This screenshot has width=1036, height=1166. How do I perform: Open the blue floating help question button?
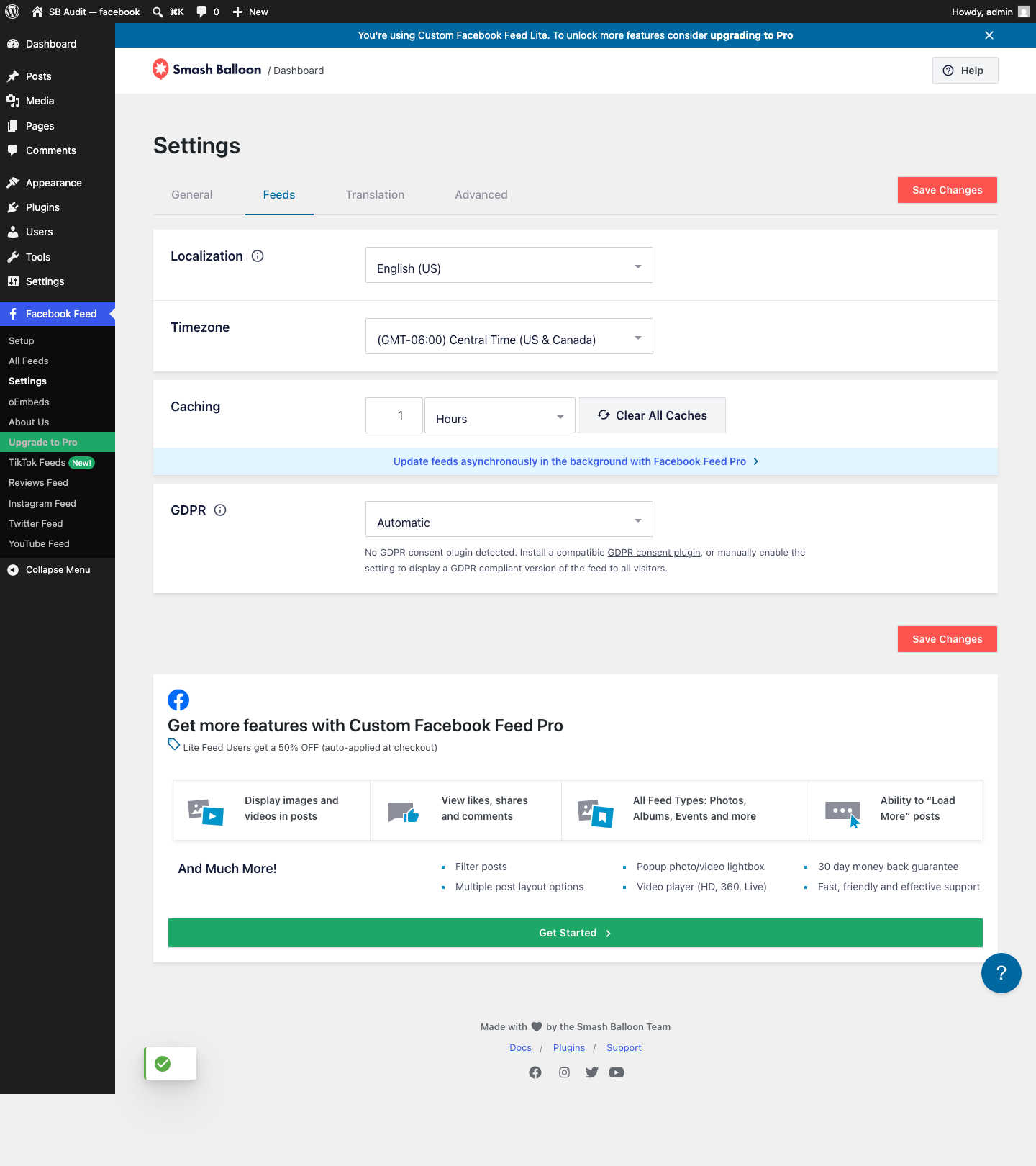[1001, 973]
